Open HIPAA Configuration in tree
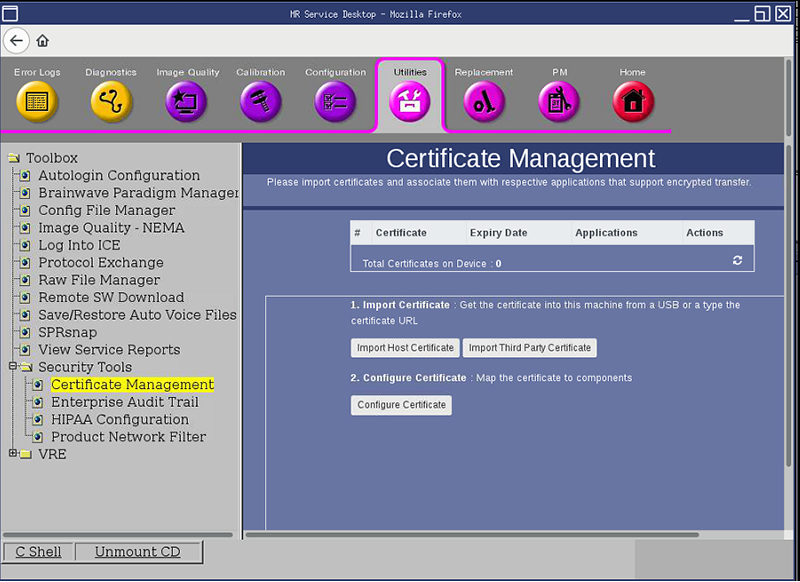 coord(119,419)
